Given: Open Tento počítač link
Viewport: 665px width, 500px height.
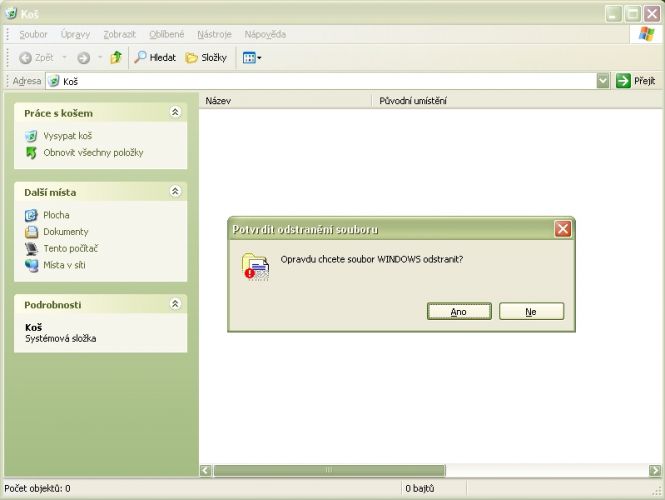Looking at the screenshot, I should click(x=70, y=248).
